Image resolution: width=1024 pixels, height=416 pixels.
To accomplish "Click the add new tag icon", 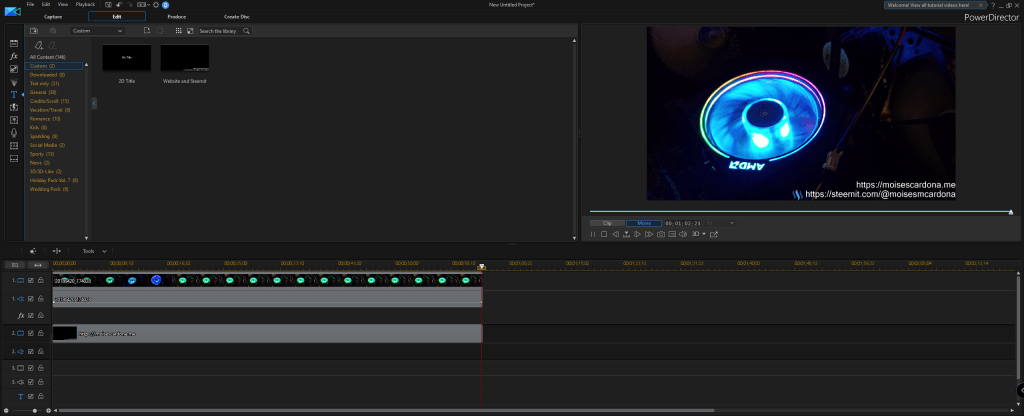I will pyautogui.click(x=39, y=45).
